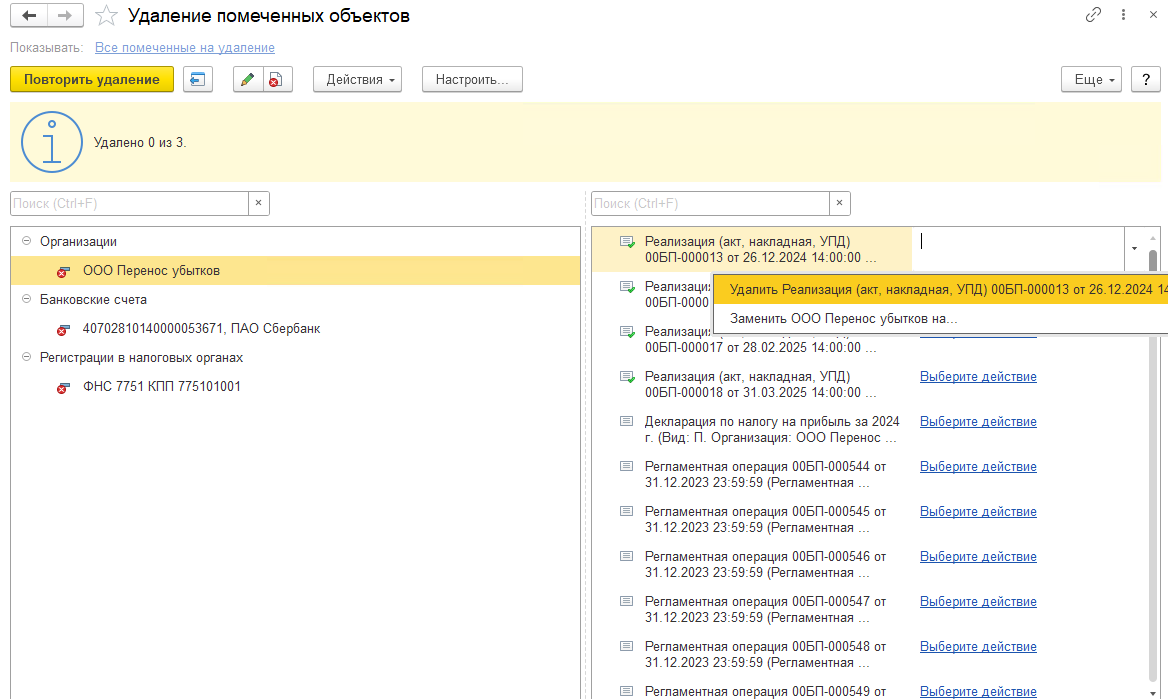The image size is (1168, 699).
Task: Open help with the question mark button
Action: [1145, 80]
